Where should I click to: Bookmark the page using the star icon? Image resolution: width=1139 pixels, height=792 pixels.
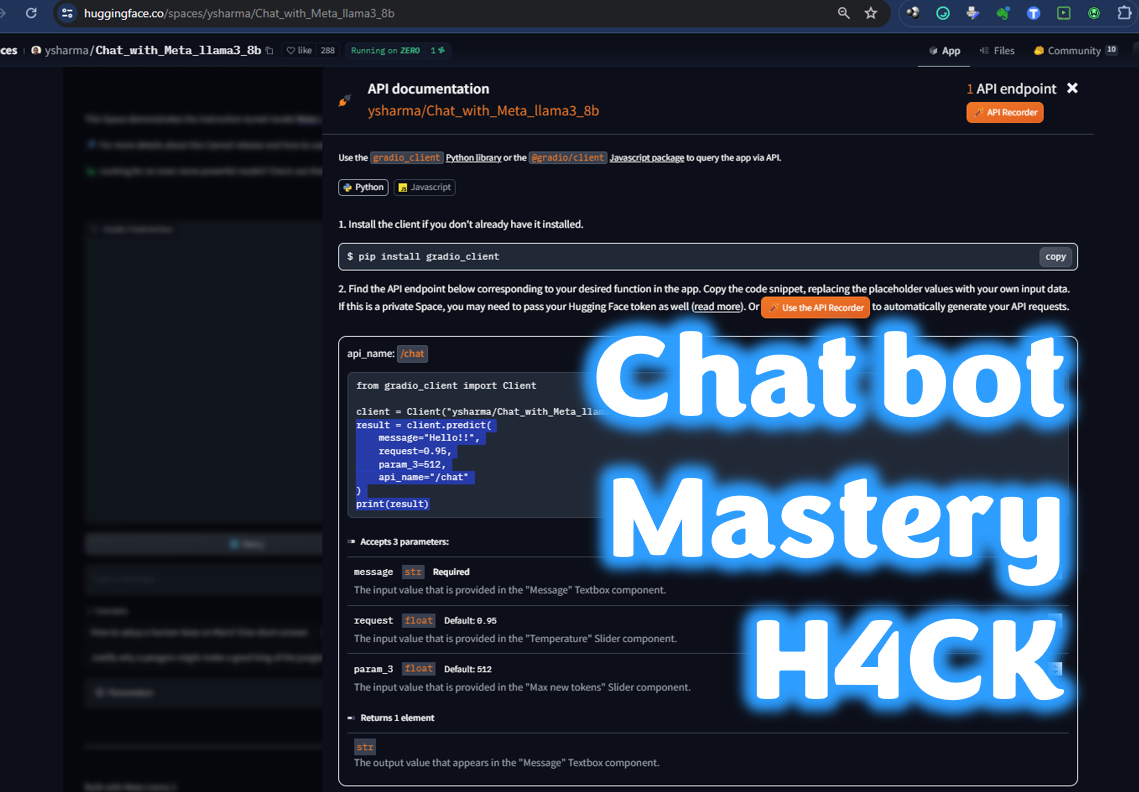[x=870, y=14]
